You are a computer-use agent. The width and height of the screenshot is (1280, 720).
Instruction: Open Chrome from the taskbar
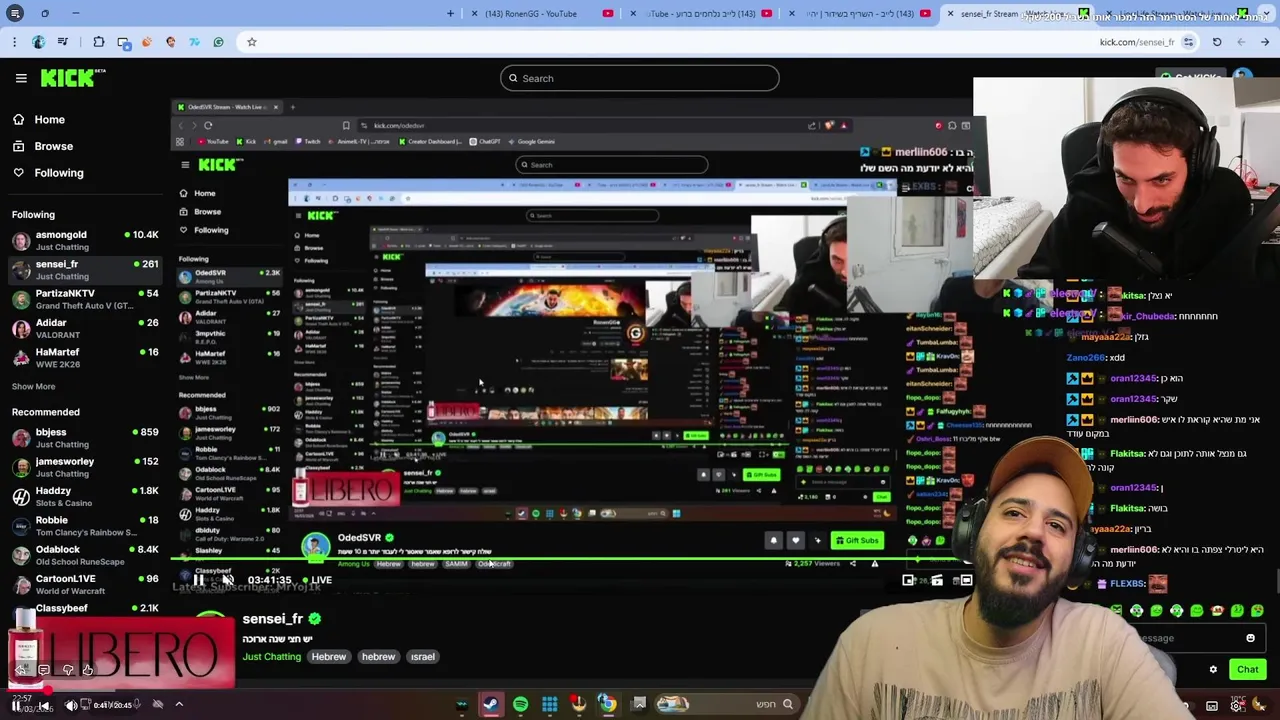coord(607,704)
